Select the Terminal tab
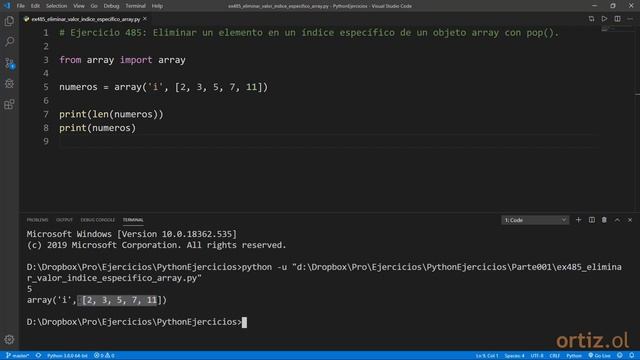Image resolution: width=640 pixels, height=360 pixels. [133, 220]
